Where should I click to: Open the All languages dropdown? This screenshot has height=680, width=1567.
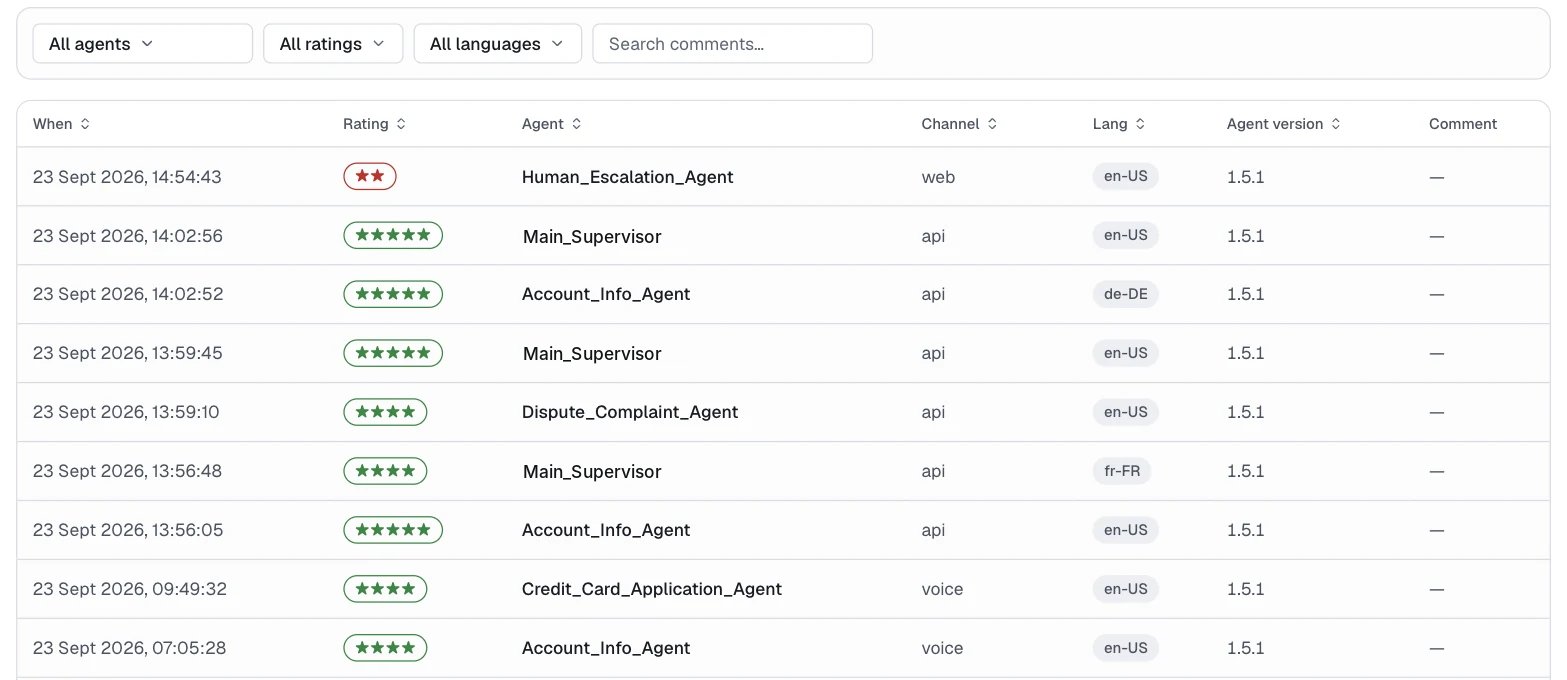[498, 44]
